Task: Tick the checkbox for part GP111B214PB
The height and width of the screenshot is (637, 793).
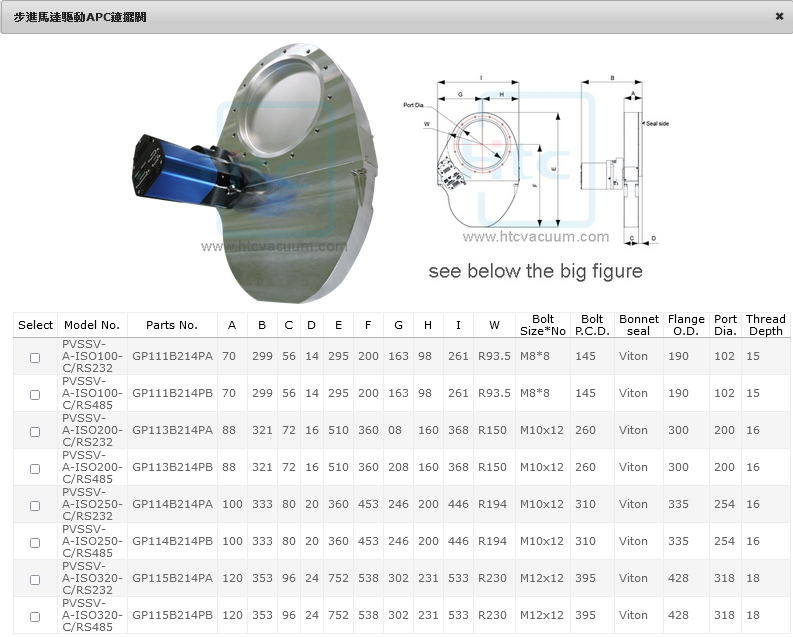Action: 35,395
